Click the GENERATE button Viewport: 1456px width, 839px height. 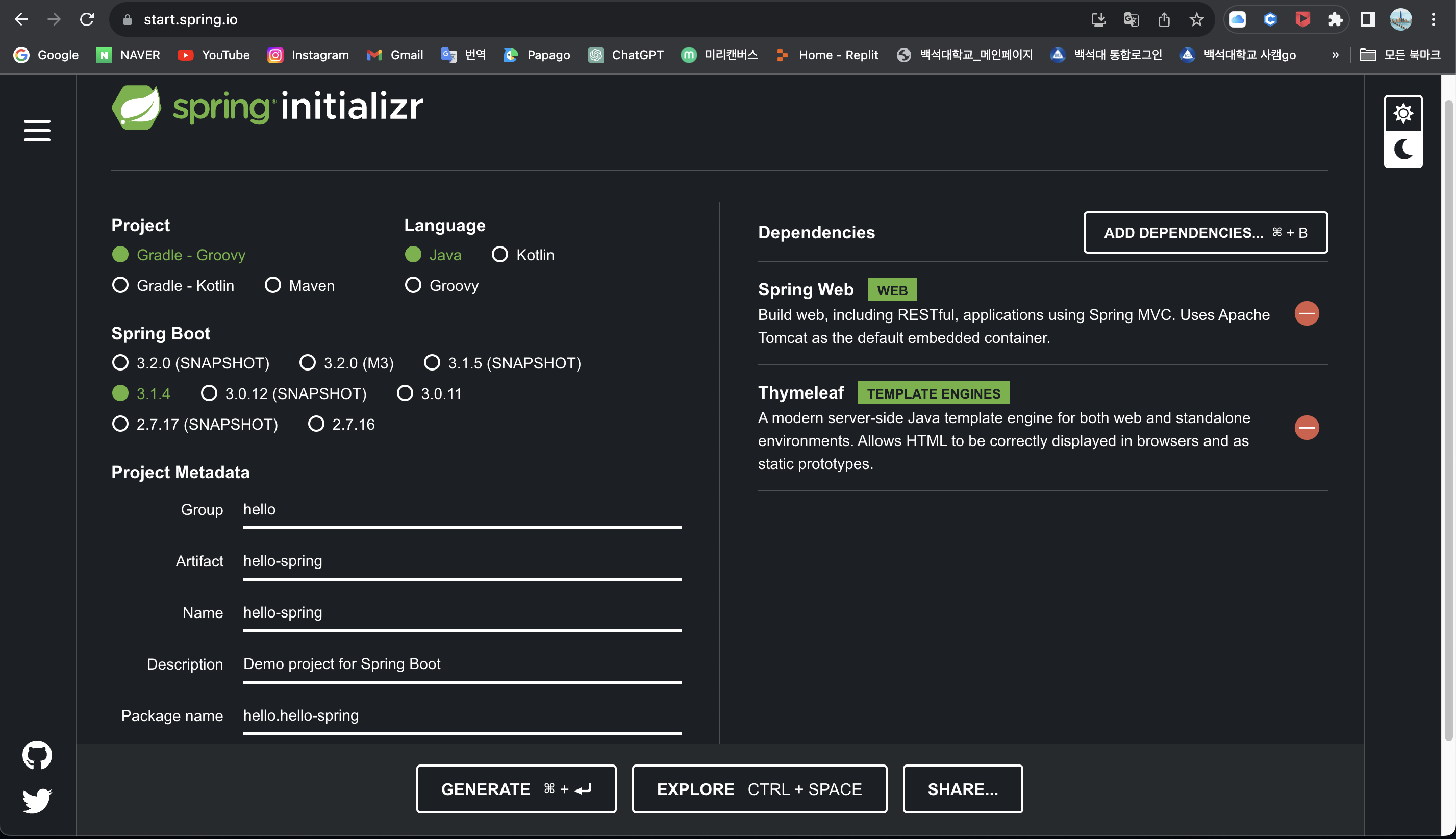tap(516, 789)
